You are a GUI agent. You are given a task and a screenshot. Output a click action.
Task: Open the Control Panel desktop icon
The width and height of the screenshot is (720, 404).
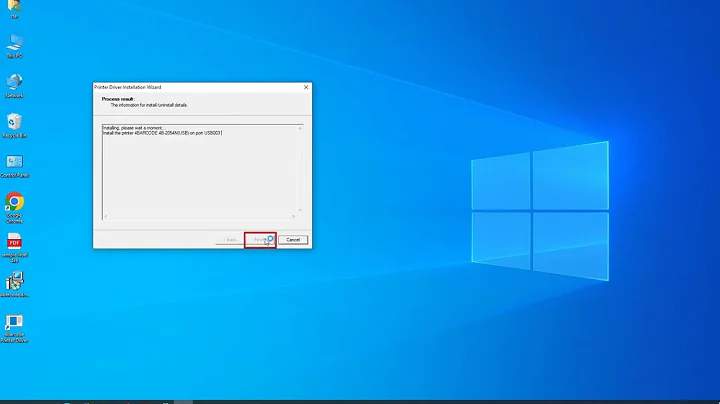pos(14,165)
